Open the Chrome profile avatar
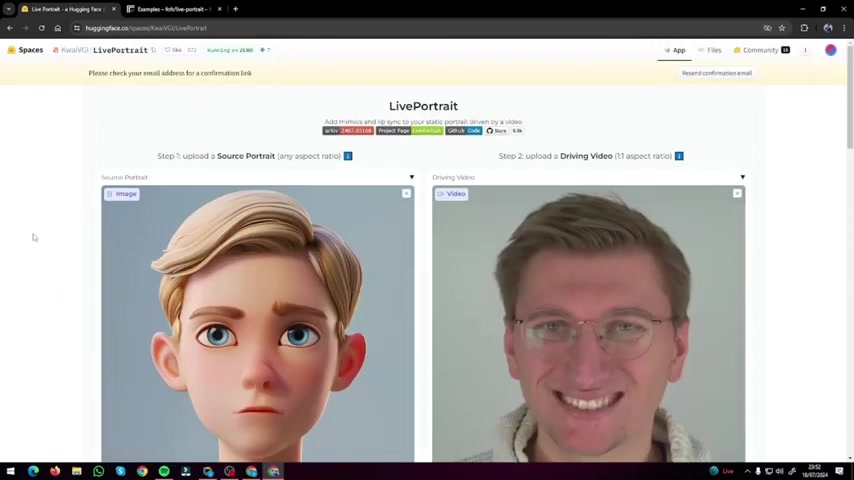 (x=828, y=28)
